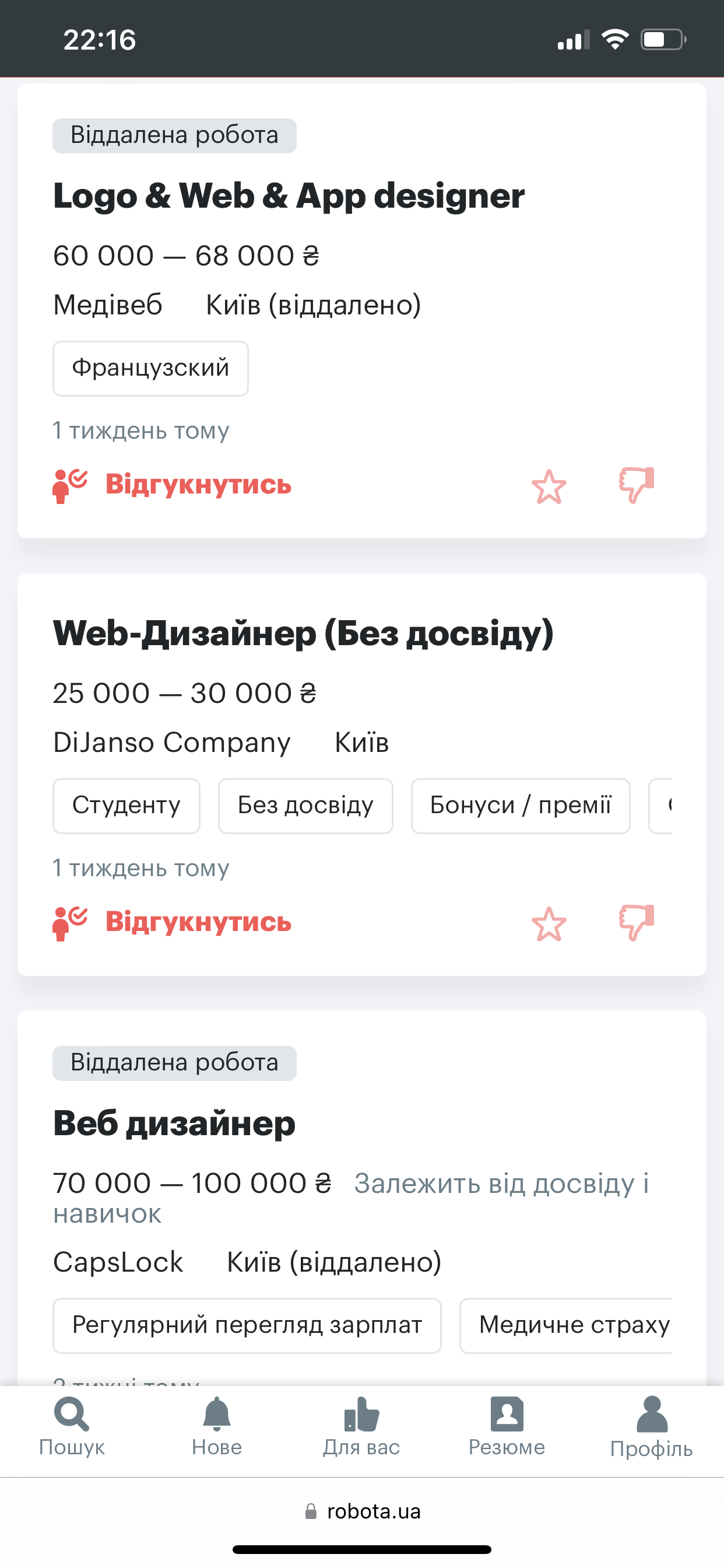This screenshot has height=1568, width=724.
Task: Dislike the Logo & Web & App designer vacancy
Action: pyautogui.click(x=637, y=485)
